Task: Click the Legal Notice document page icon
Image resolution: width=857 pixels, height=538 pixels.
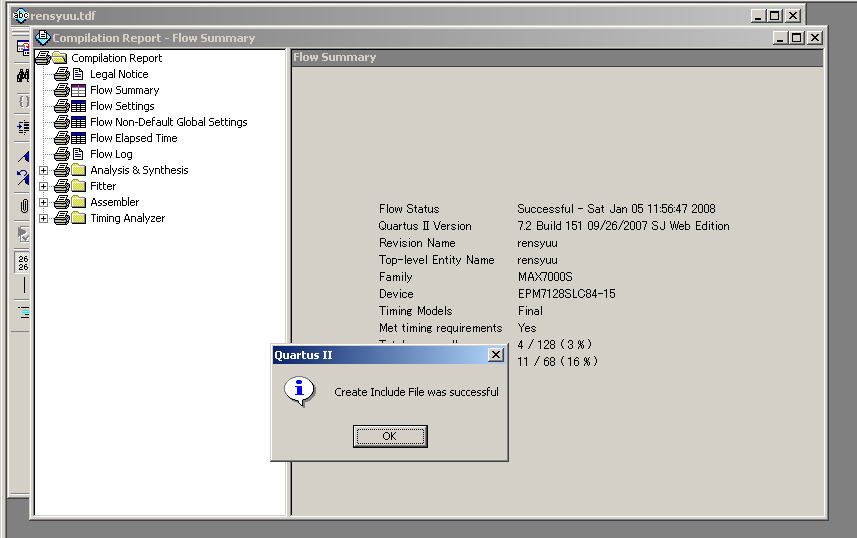Action: (x=78, y=74)
